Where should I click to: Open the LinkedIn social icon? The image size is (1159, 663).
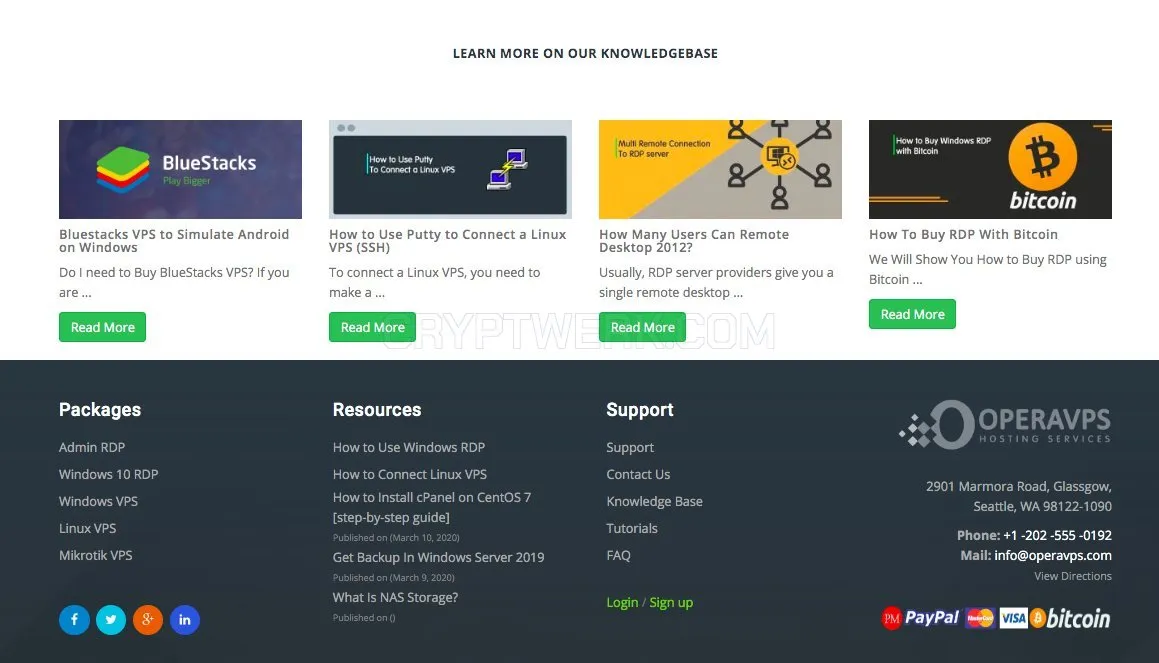(x=185, y=619)
